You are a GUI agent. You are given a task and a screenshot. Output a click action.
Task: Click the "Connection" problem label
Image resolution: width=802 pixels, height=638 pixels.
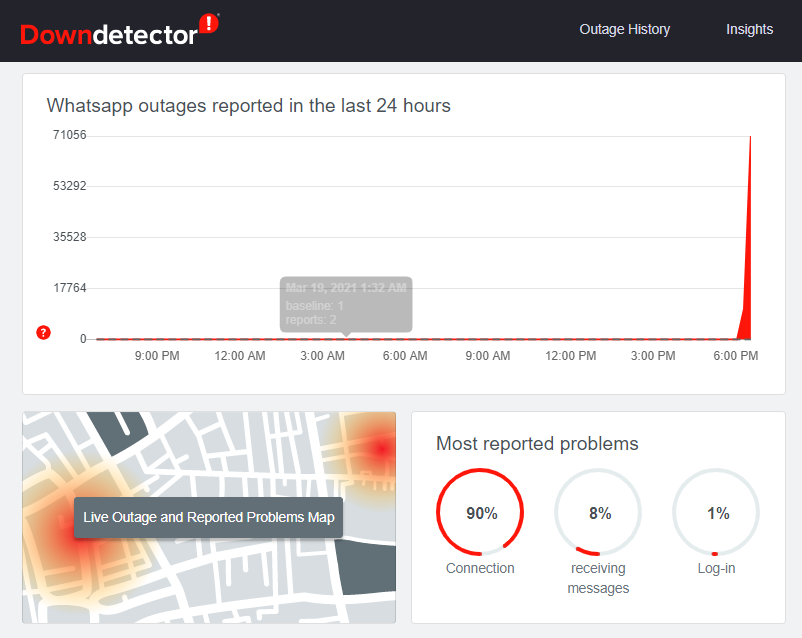point(480,568)
